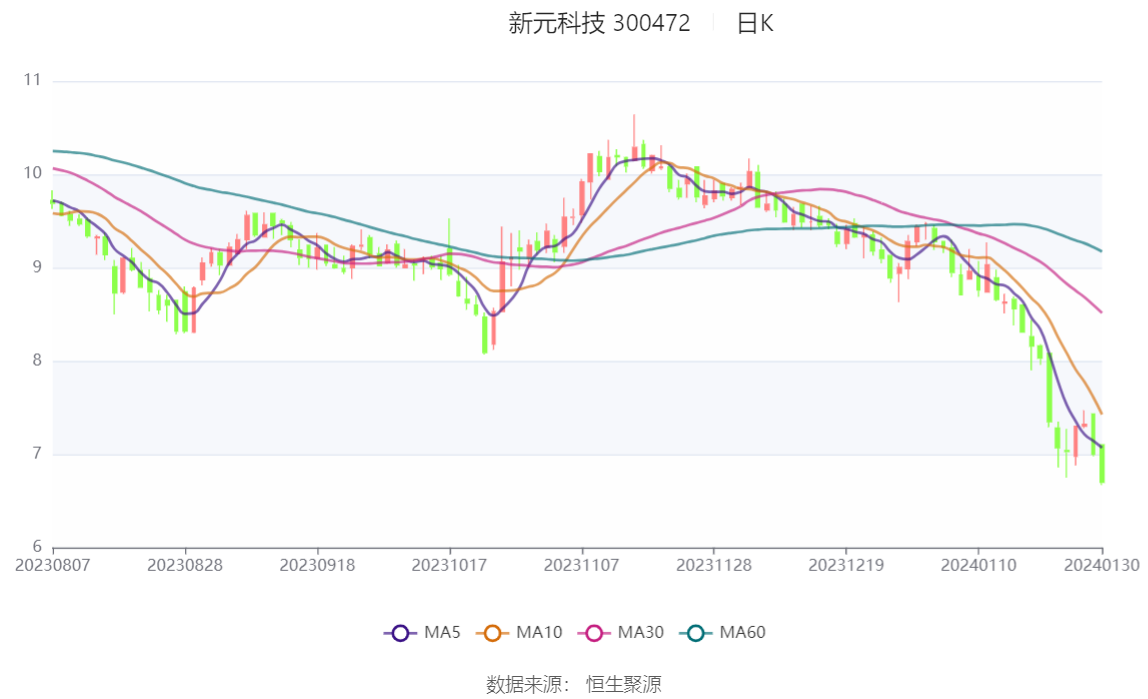Viewport: 1148px width, 699px height.
Task: Select the 20231128 date axis label
Action: coord(714,565)
